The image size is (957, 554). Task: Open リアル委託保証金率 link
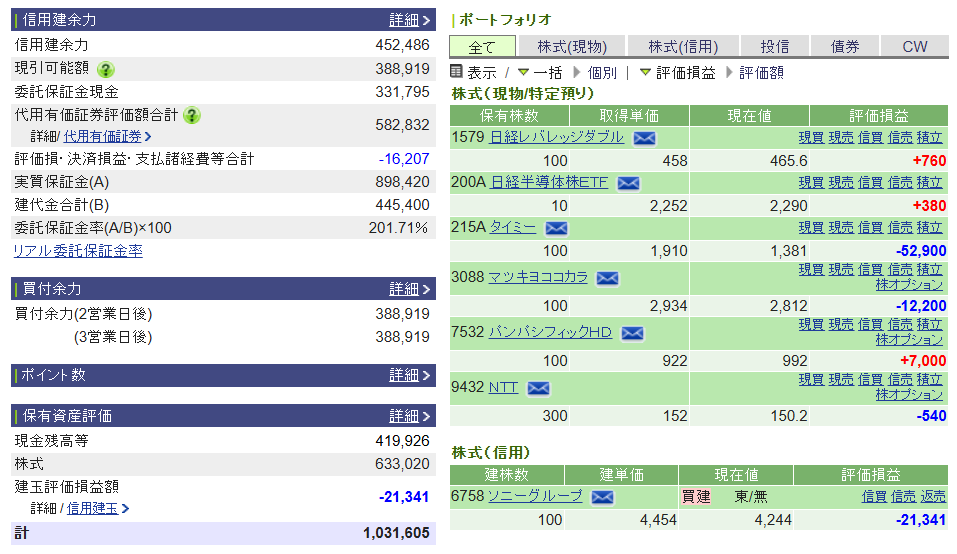point(78,251)
